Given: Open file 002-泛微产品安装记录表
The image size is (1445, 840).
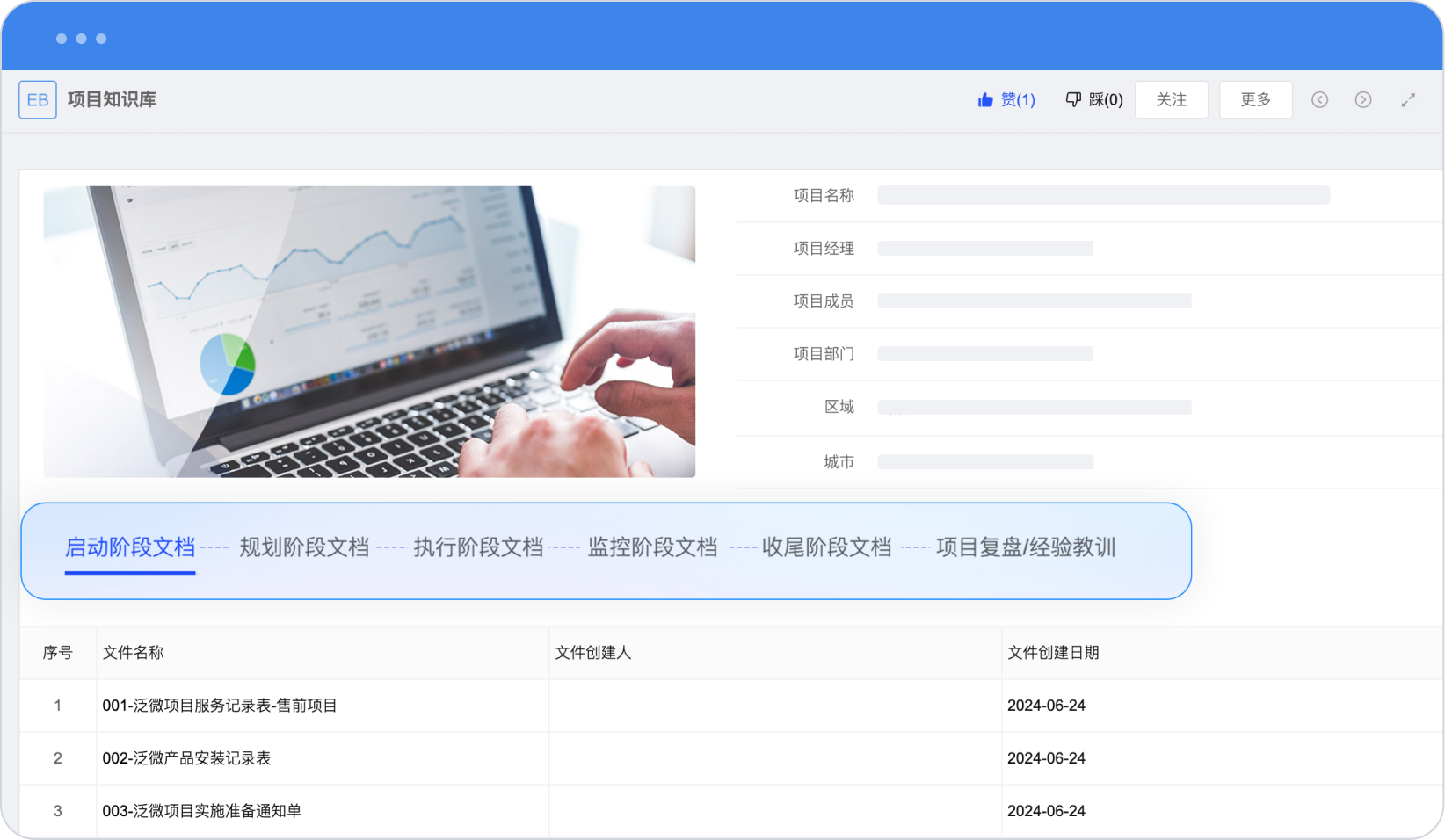Looking at the screenshot, I should click(x=186, y=758).
